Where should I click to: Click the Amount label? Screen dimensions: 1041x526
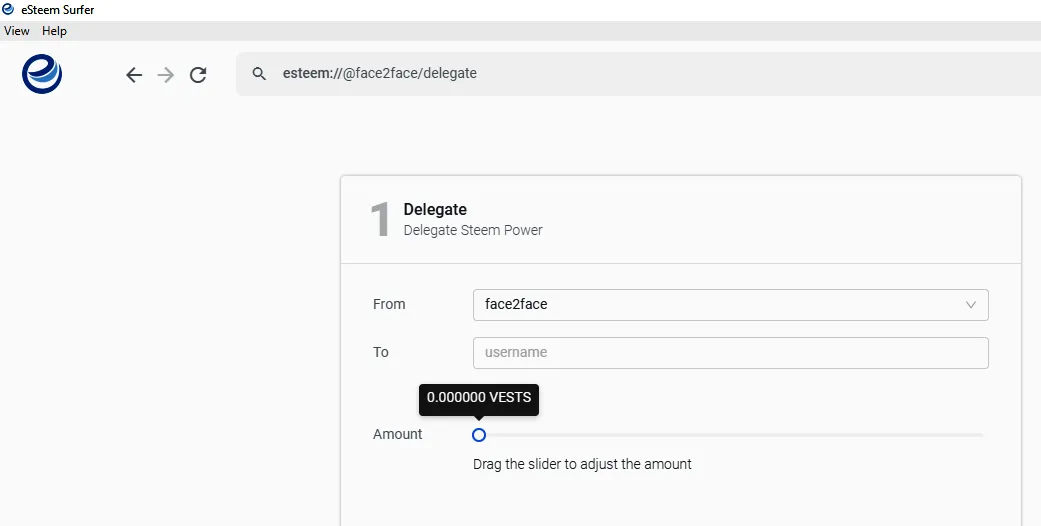[398, 434]
